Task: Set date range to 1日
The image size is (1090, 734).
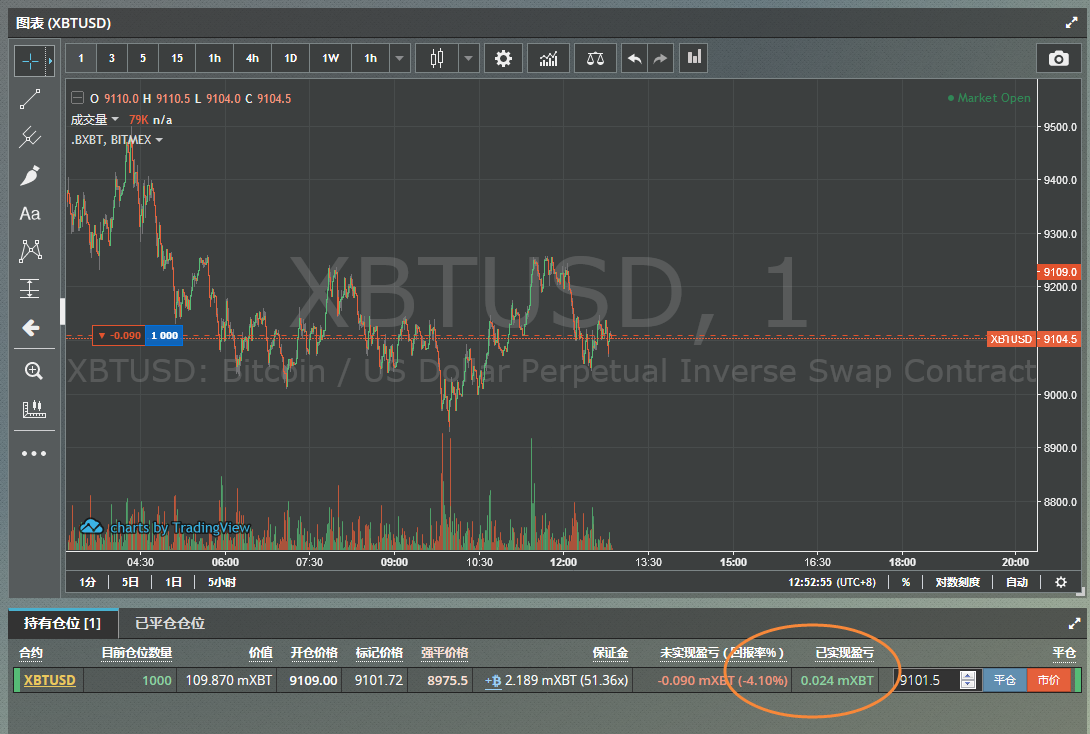Action: click(x=173, y=582)
